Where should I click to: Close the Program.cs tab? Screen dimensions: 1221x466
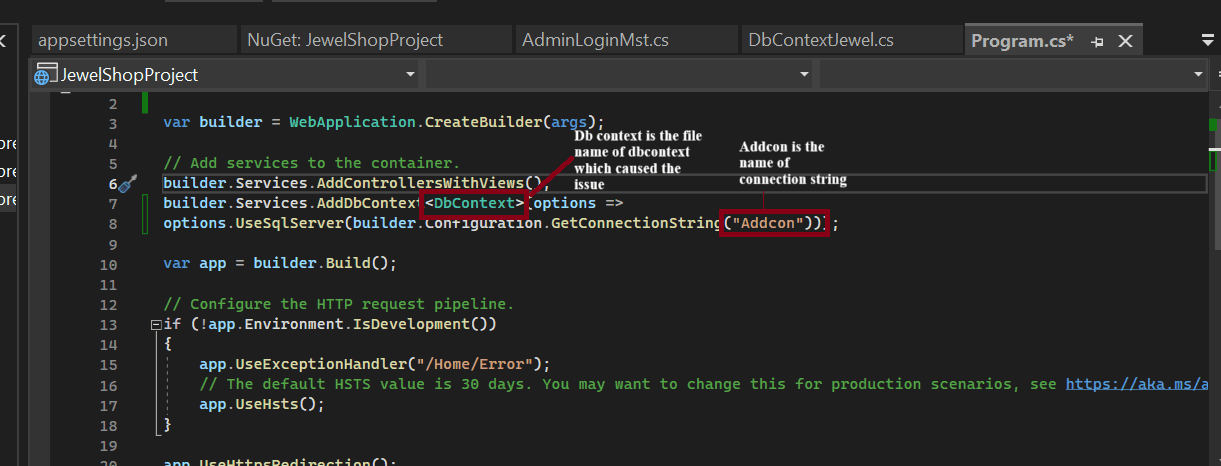pos(1125,41)
